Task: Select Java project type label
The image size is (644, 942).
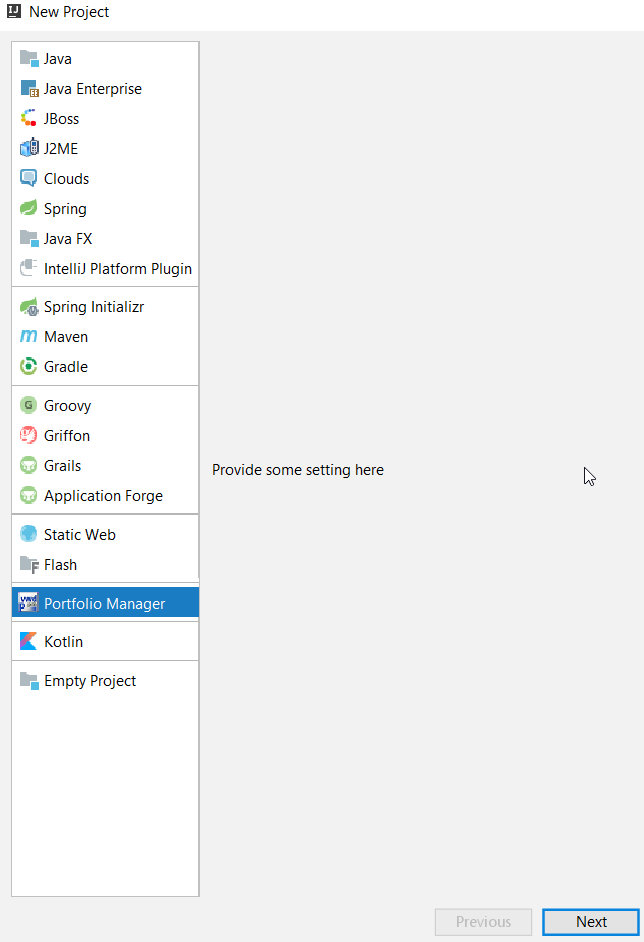Action: [x=58, y=59]
